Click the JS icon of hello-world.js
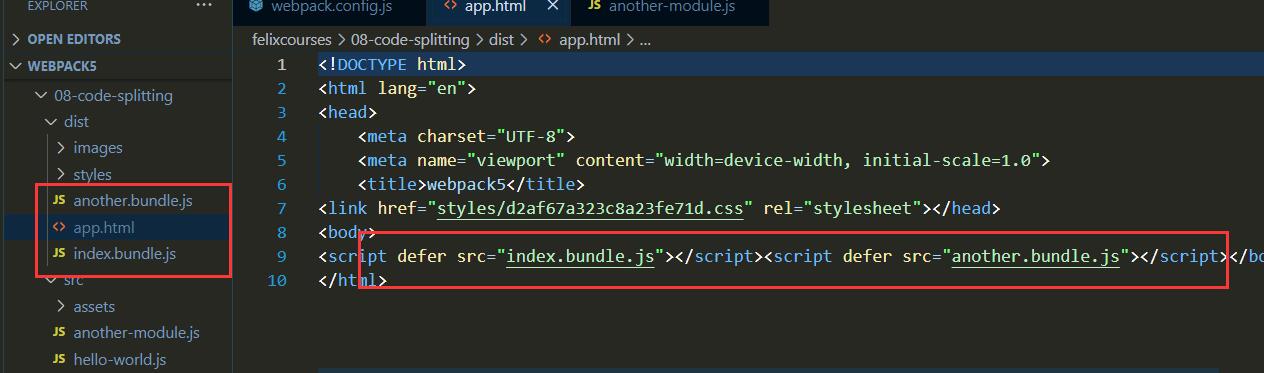The height and width of the screenshot is (373, 1264). (59, 359)
